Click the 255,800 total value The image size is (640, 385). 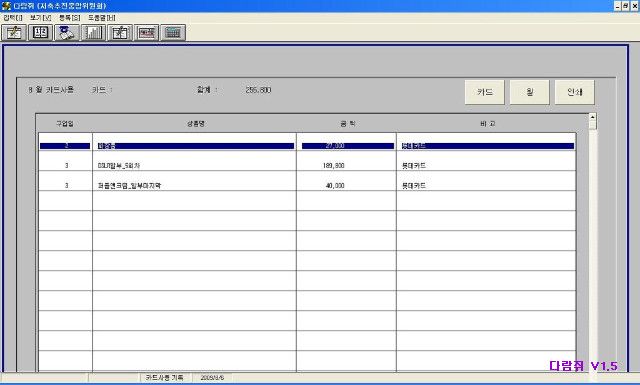258,90
